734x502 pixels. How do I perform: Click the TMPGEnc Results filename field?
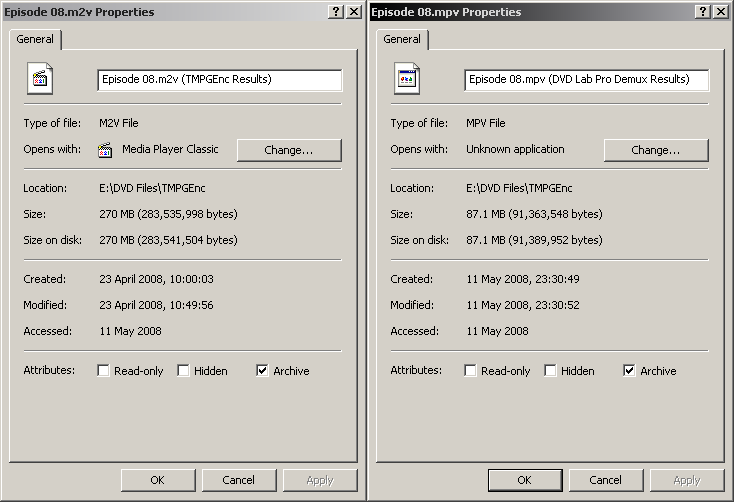(x=220, y=80)
